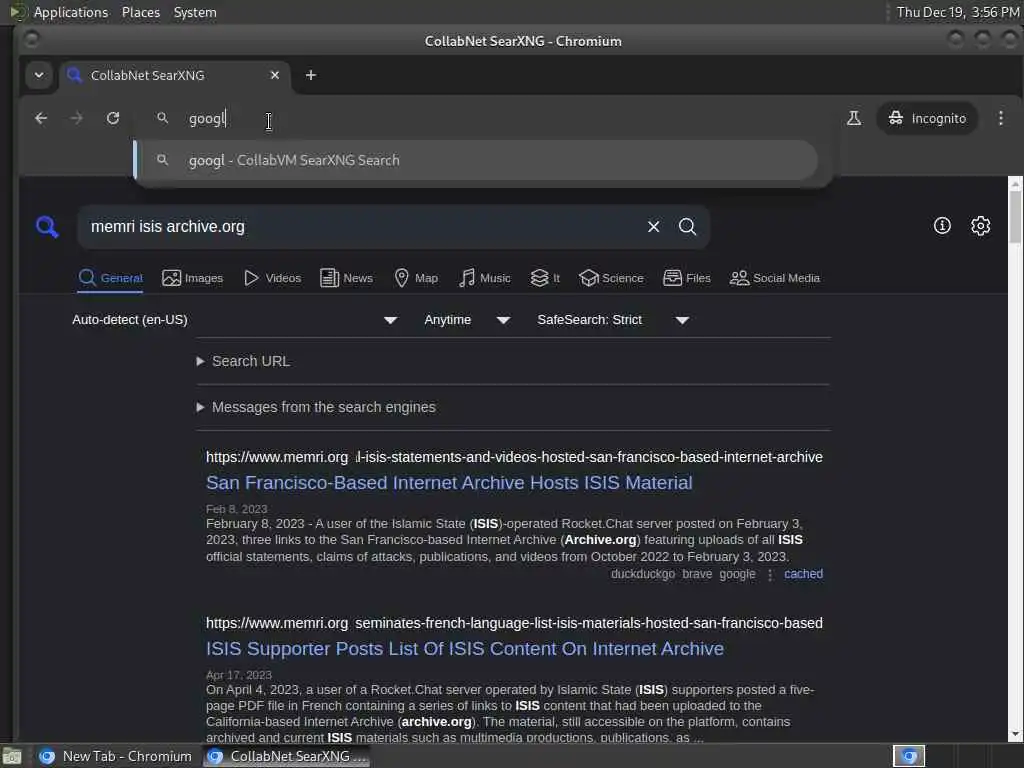This screenshot has height=768, width=1024.
Task: Switch to the Science category tab
Action: click(x=611, y=278)
